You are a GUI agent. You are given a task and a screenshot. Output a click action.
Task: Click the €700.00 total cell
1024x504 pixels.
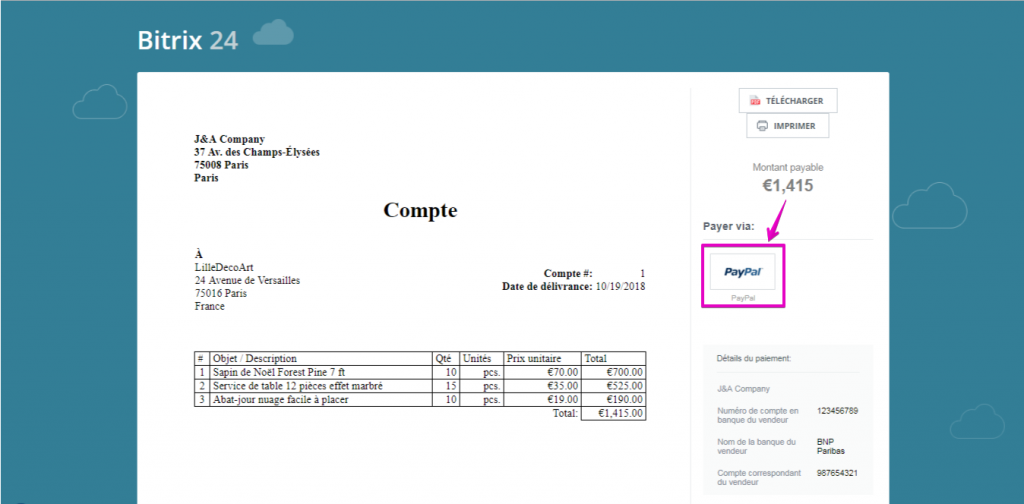[x=613, y=372]
